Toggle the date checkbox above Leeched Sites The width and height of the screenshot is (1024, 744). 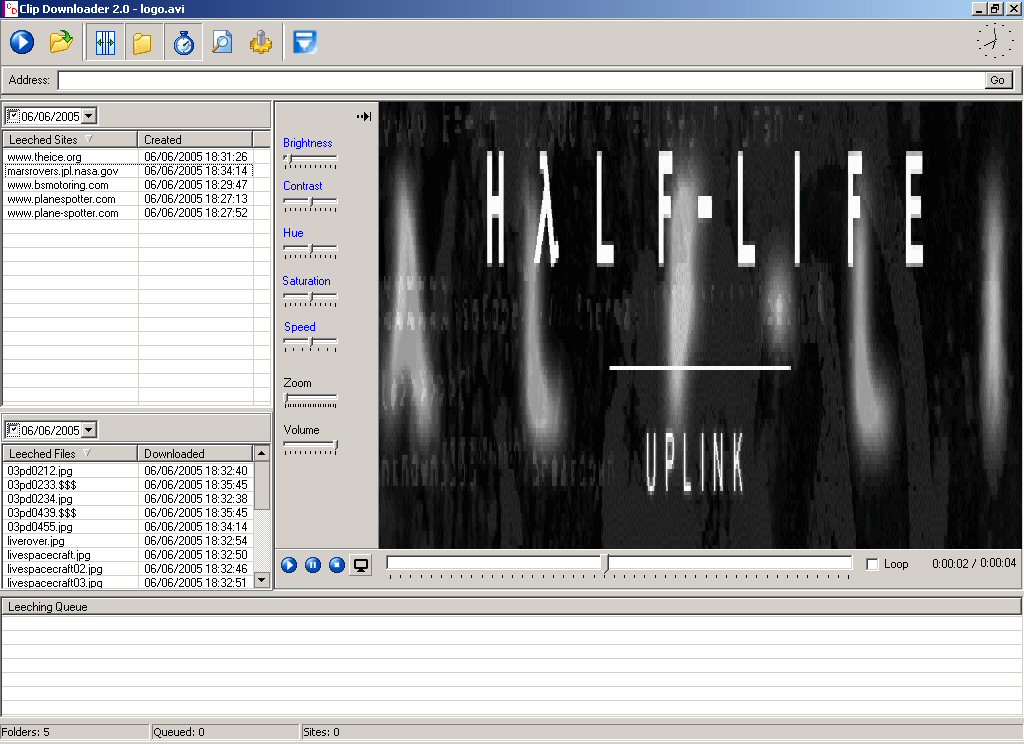point(12,116)
